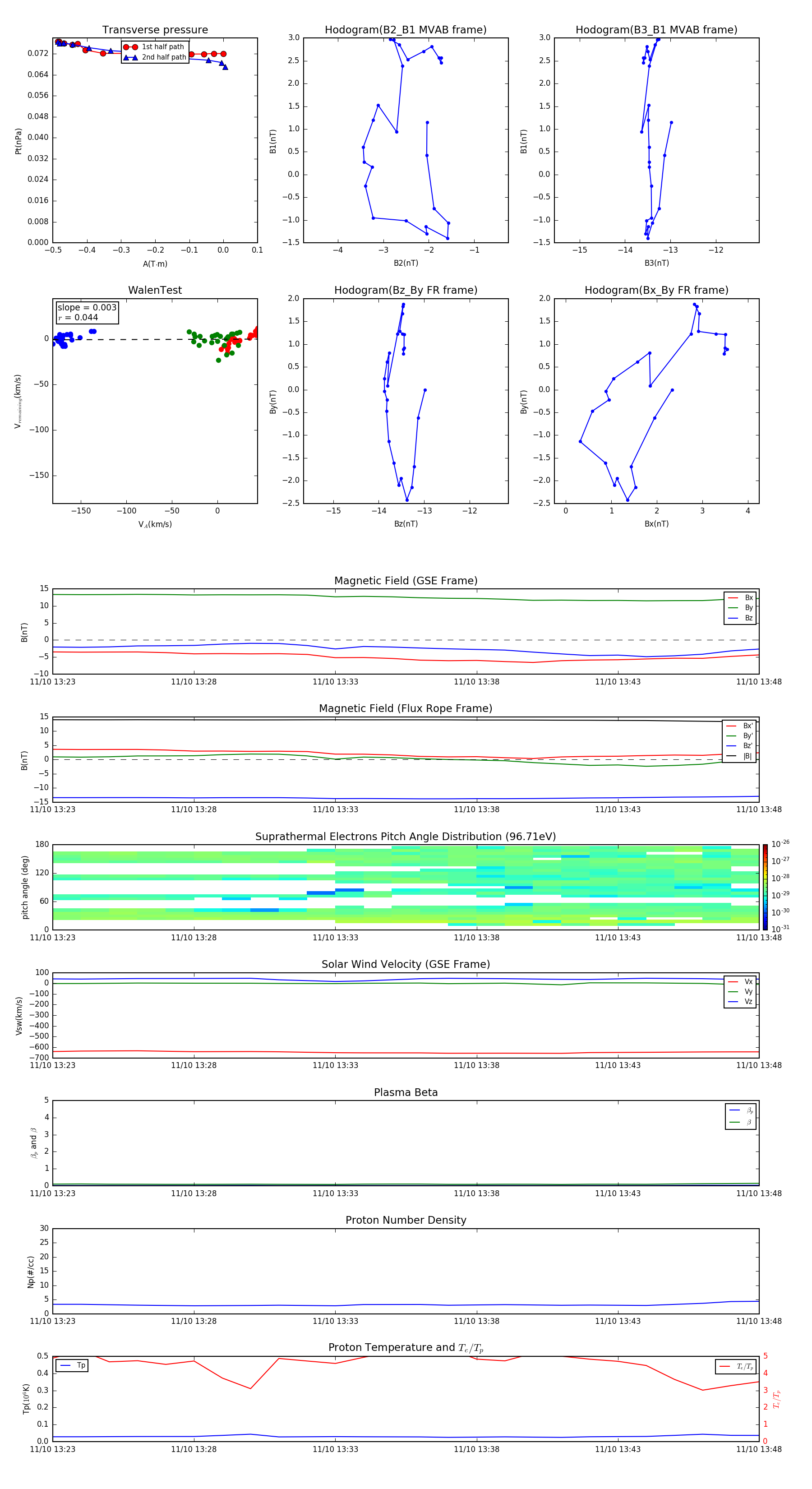Click the 'r = 0.044' annotation

(x=78, y=317)
